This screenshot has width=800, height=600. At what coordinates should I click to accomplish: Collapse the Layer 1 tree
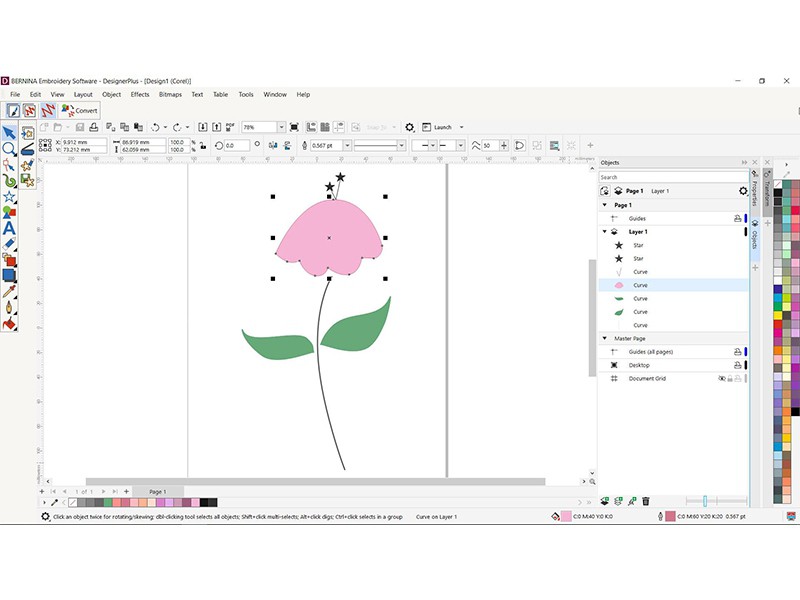[604, 231]
